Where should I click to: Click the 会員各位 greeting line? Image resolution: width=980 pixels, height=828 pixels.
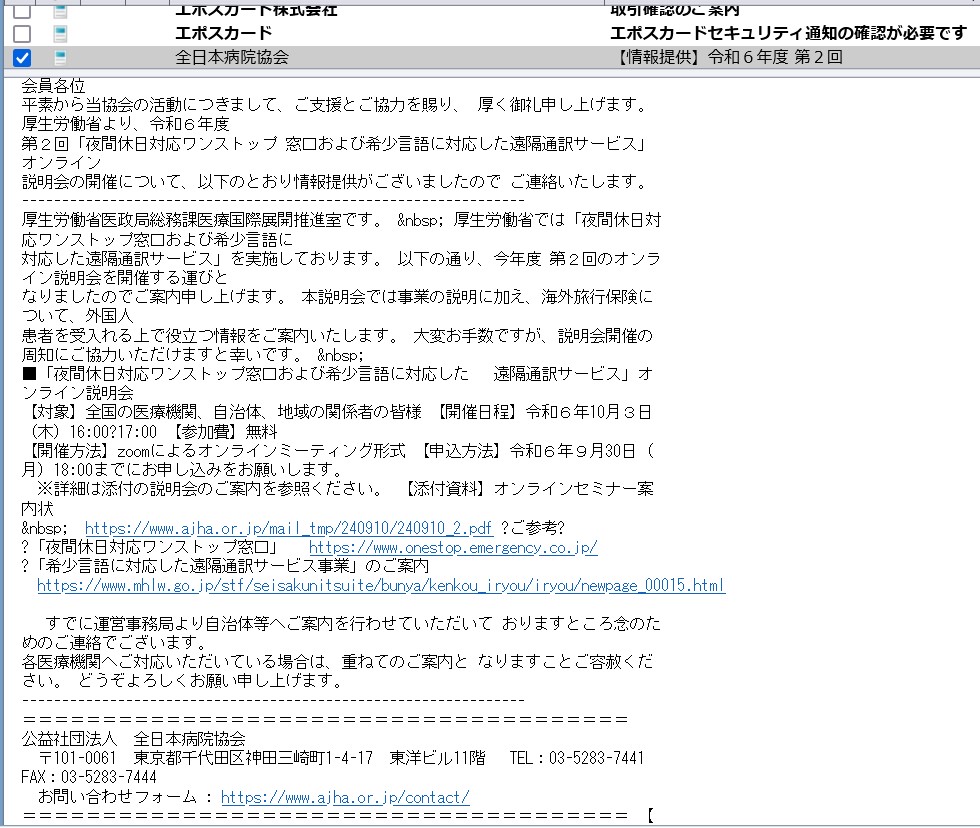click(53, 86)
